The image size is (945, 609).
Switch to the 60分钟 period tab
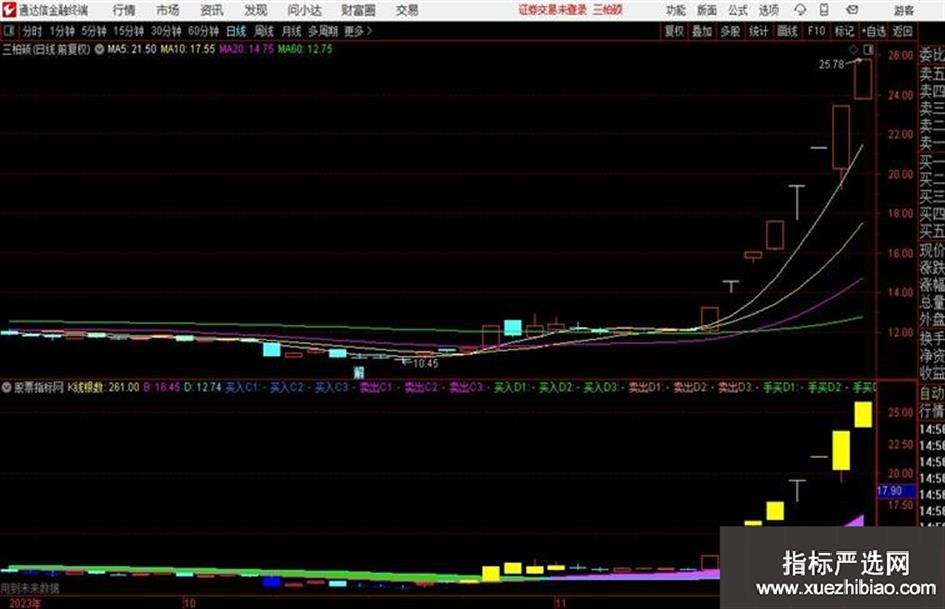(204, 31)
